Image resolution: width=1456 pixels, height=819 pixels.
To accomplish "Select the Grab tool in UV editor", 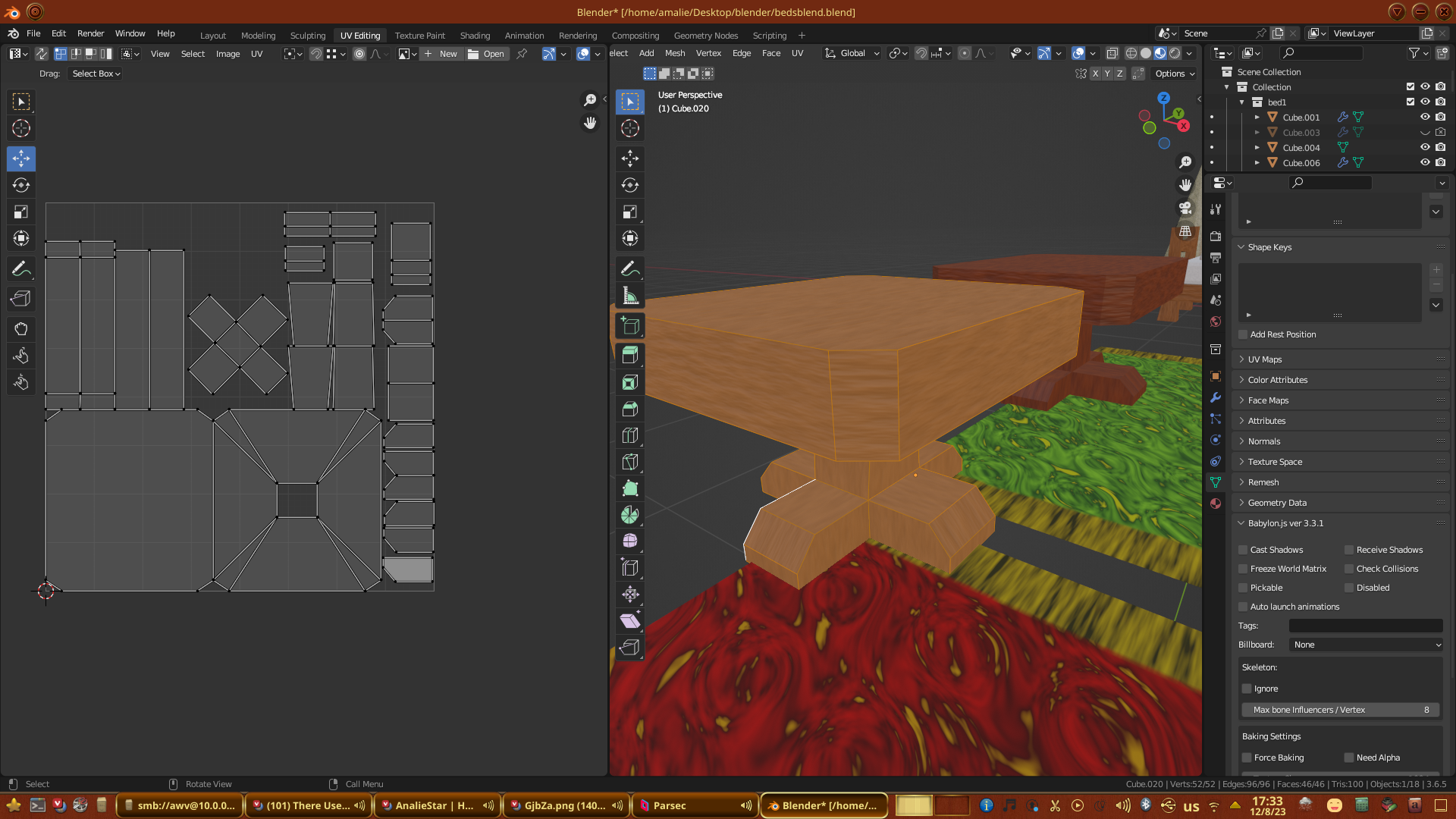I will pyautogui.click(x=20, y=328).
